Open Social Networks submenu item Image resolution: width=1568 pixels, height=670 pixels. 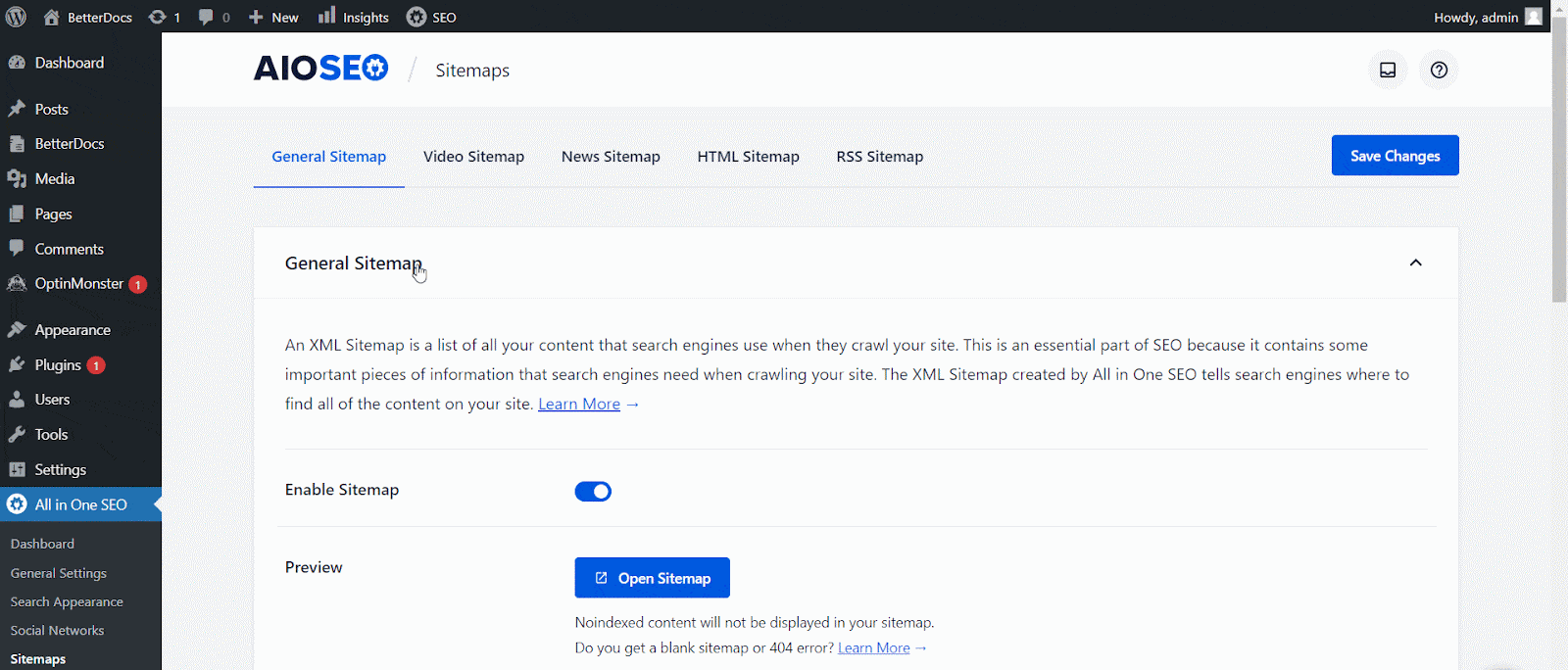[57, 631]
